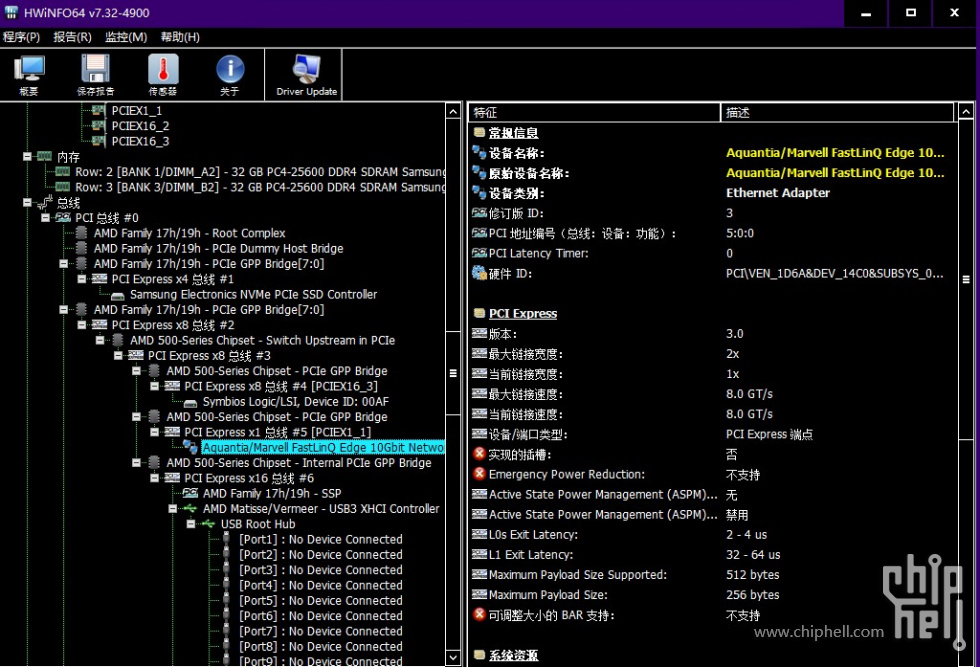Click the red X icon beside Emergency Power Reduction
Viewport: 980px width, 667px height.
[x=479, y=474]
